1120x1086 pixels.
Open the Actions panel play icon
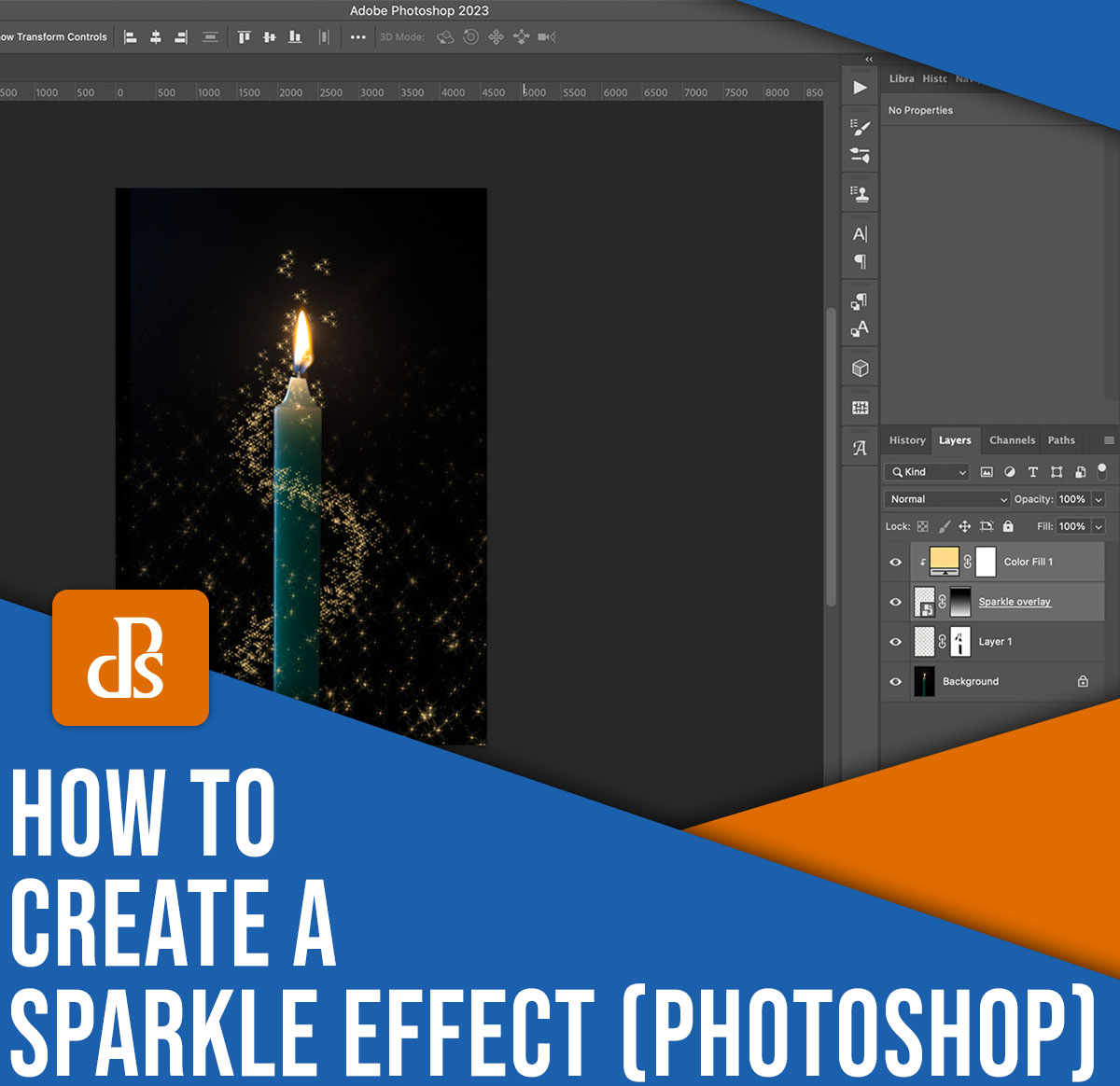coord(861,88)
